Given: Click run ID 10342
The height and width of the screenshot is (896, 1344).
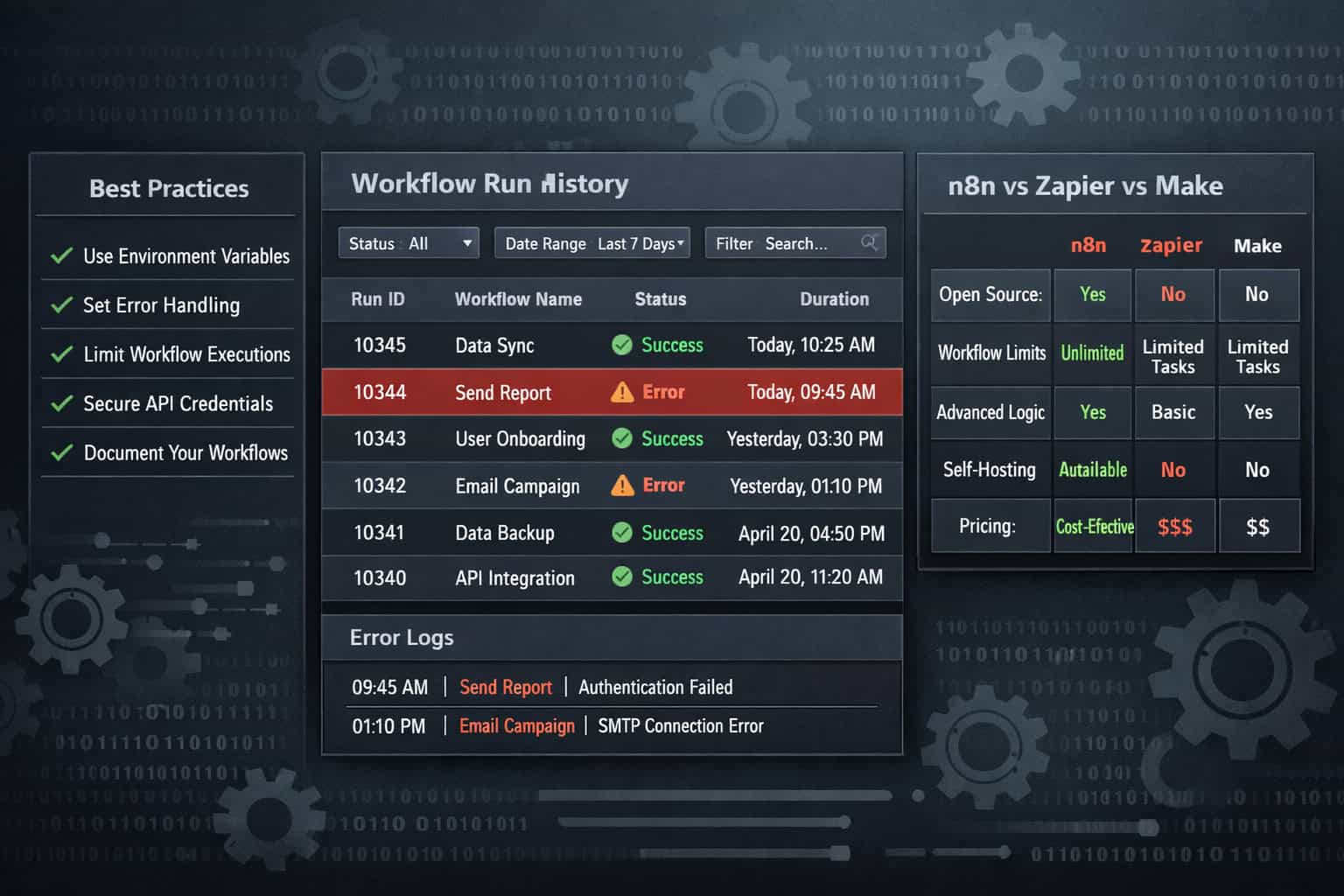Looking at the screenshot, I should 380,486.
